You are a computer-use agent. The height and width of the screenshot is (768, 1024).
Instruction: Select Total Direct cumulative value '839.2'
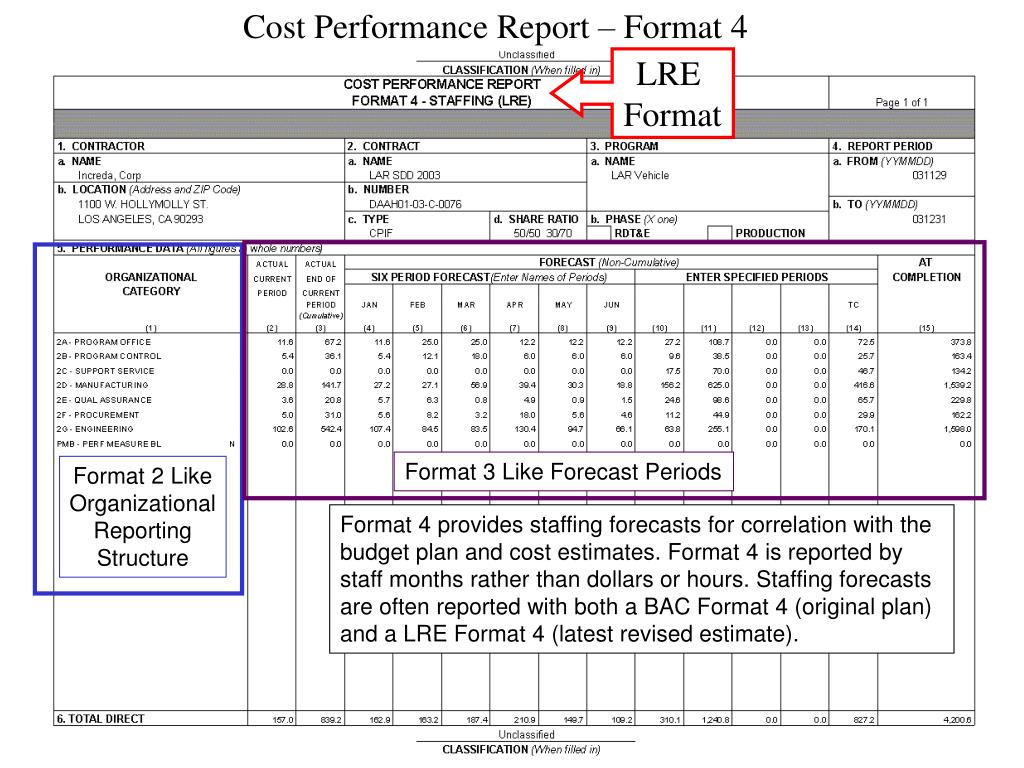coord(331,720)
